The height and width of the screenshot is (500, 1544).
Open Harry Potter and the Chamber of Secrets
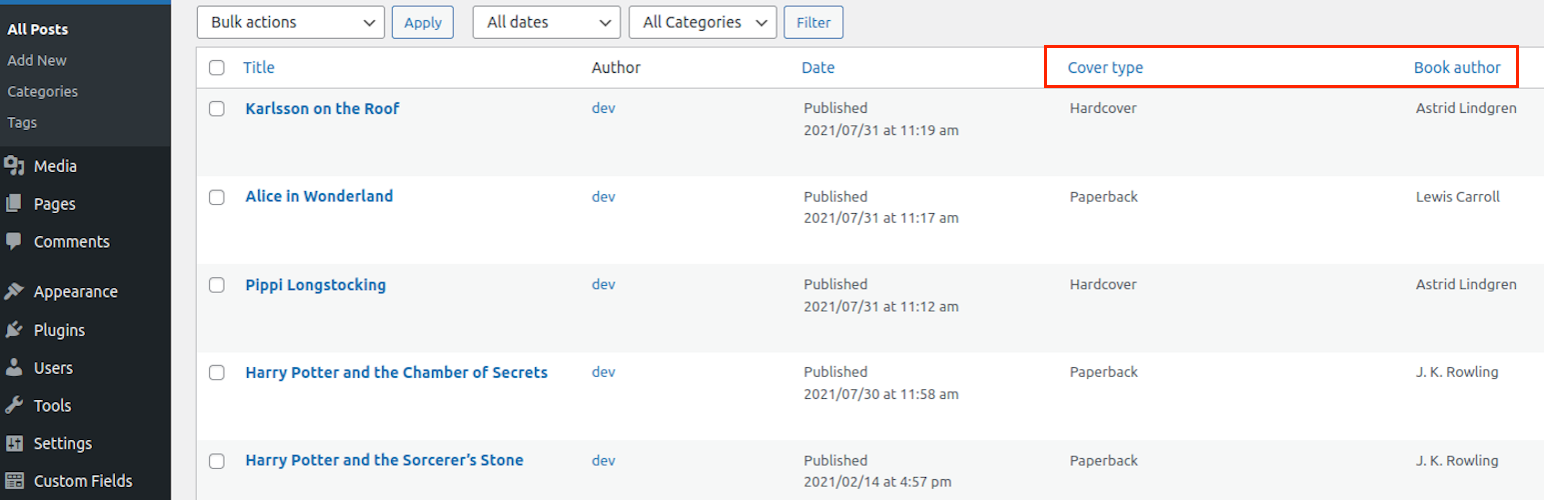396,373
